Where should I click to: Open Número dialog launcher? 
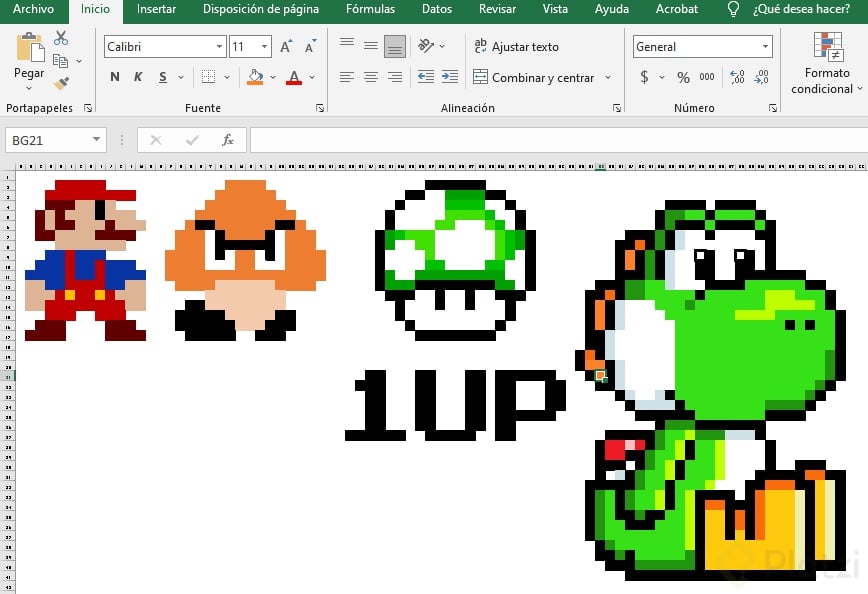click(773, 108)
